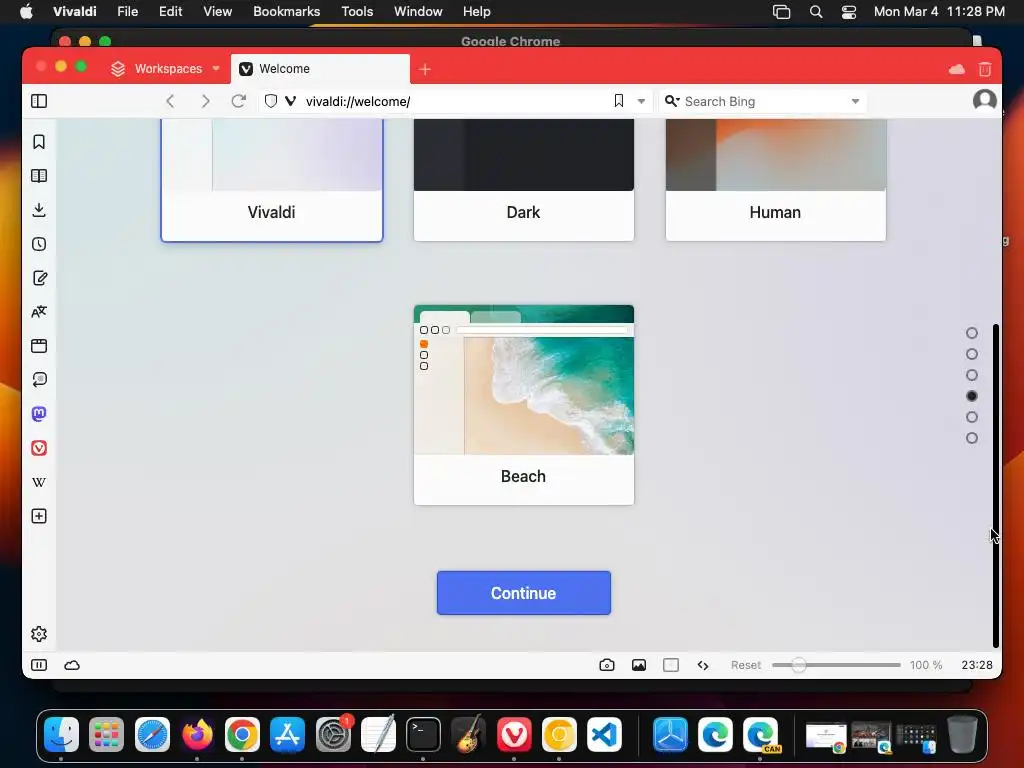Open the Vivaldi web panel
Screen dimensions: 1024x768
(39, 447)
